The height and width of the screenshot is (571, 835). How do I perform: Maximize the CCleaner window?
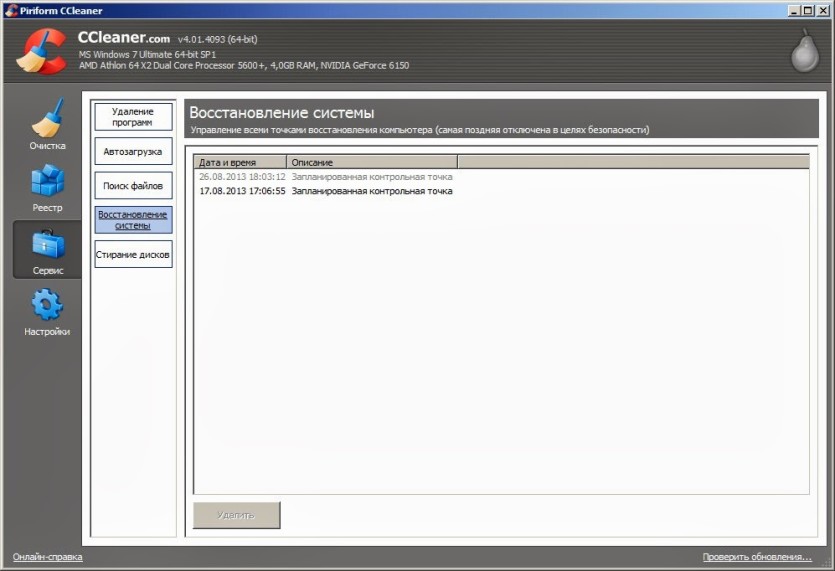point(807,10)
